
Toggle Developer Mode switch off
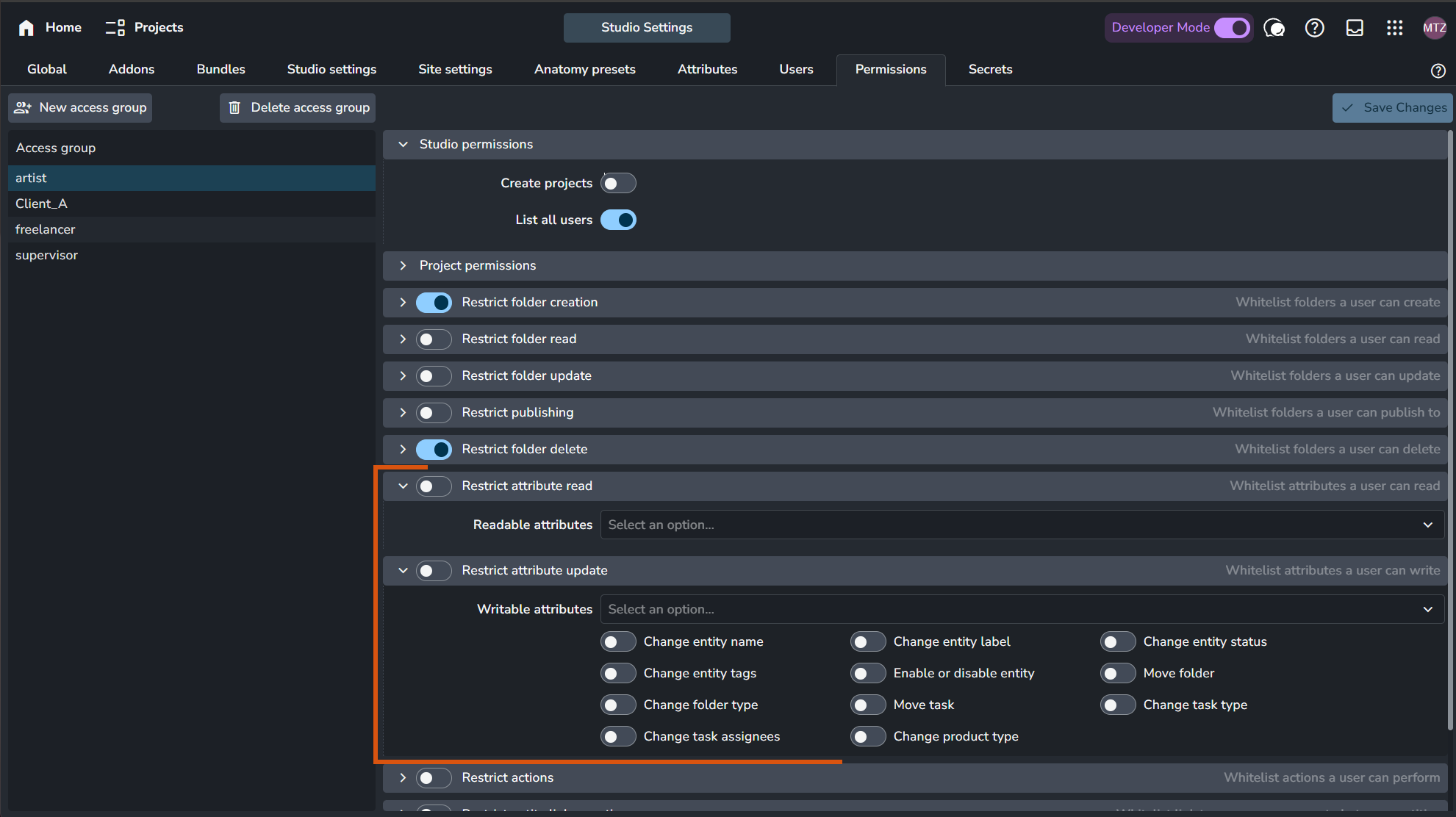[x=1232, y=28]
